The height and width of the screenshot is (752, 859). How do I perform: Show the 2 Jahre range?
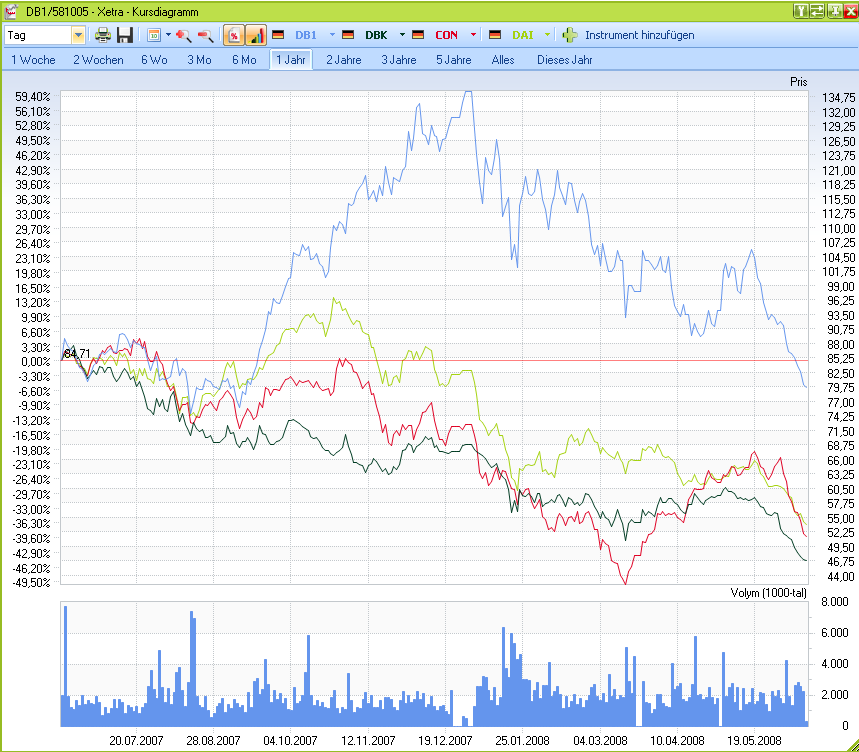point(344,60)
